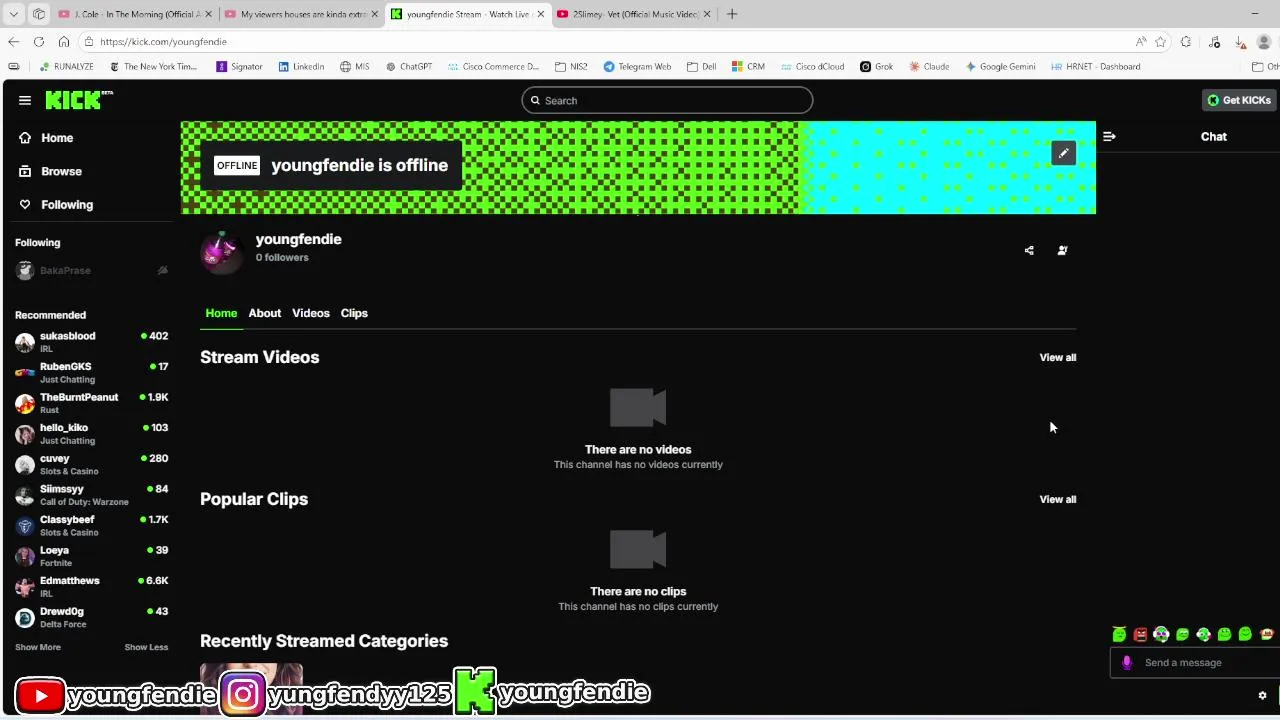Open TheBurntPeanut recommended channel

[91, 403]
